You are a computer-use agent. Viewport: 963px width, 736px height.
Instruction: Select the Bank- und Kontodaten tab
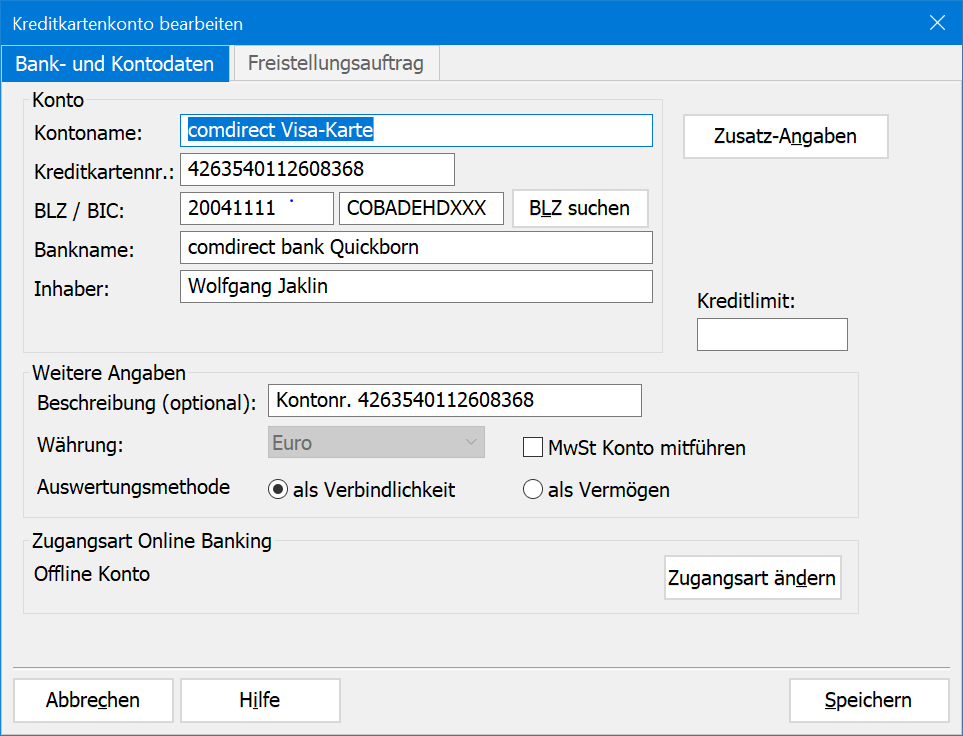tap(115, 63)
